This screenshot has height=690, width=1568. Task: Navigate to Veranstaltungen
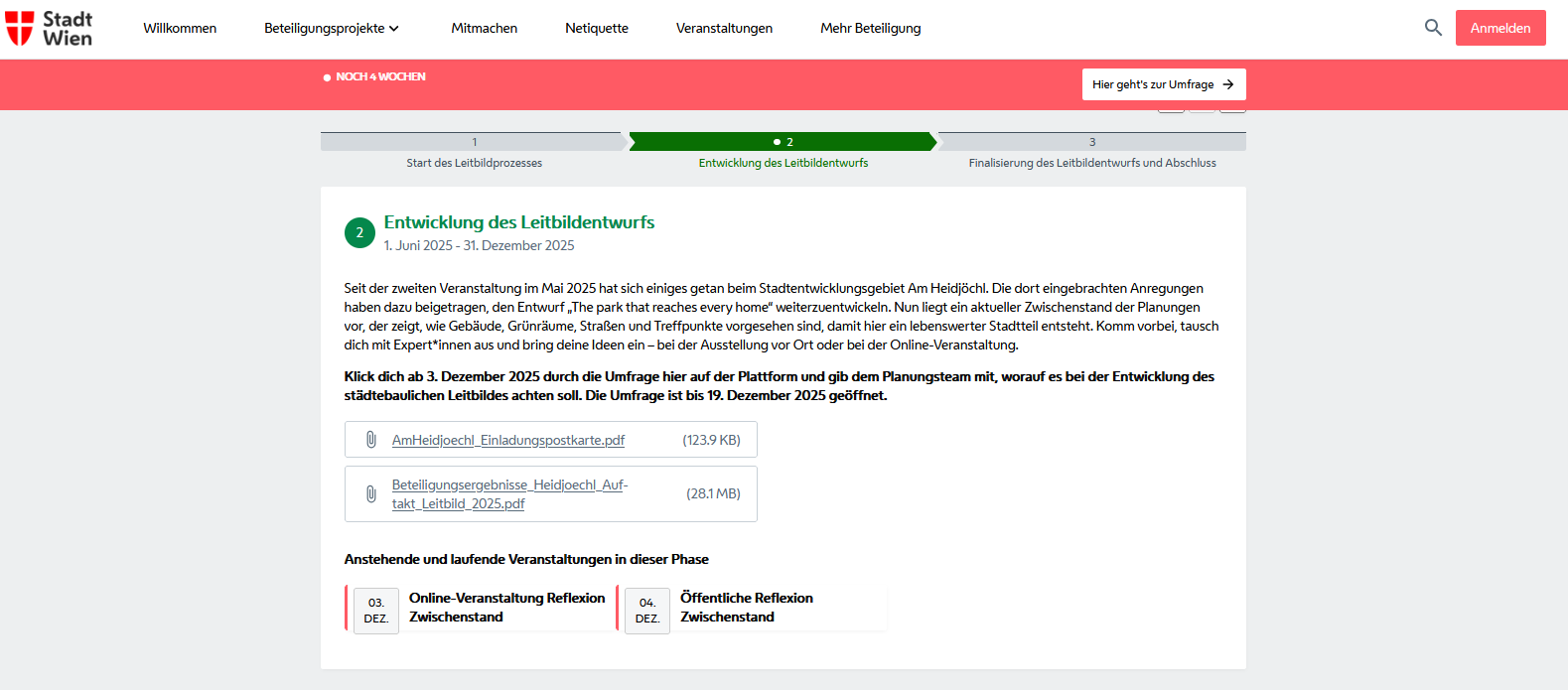[x=724, y=28]
